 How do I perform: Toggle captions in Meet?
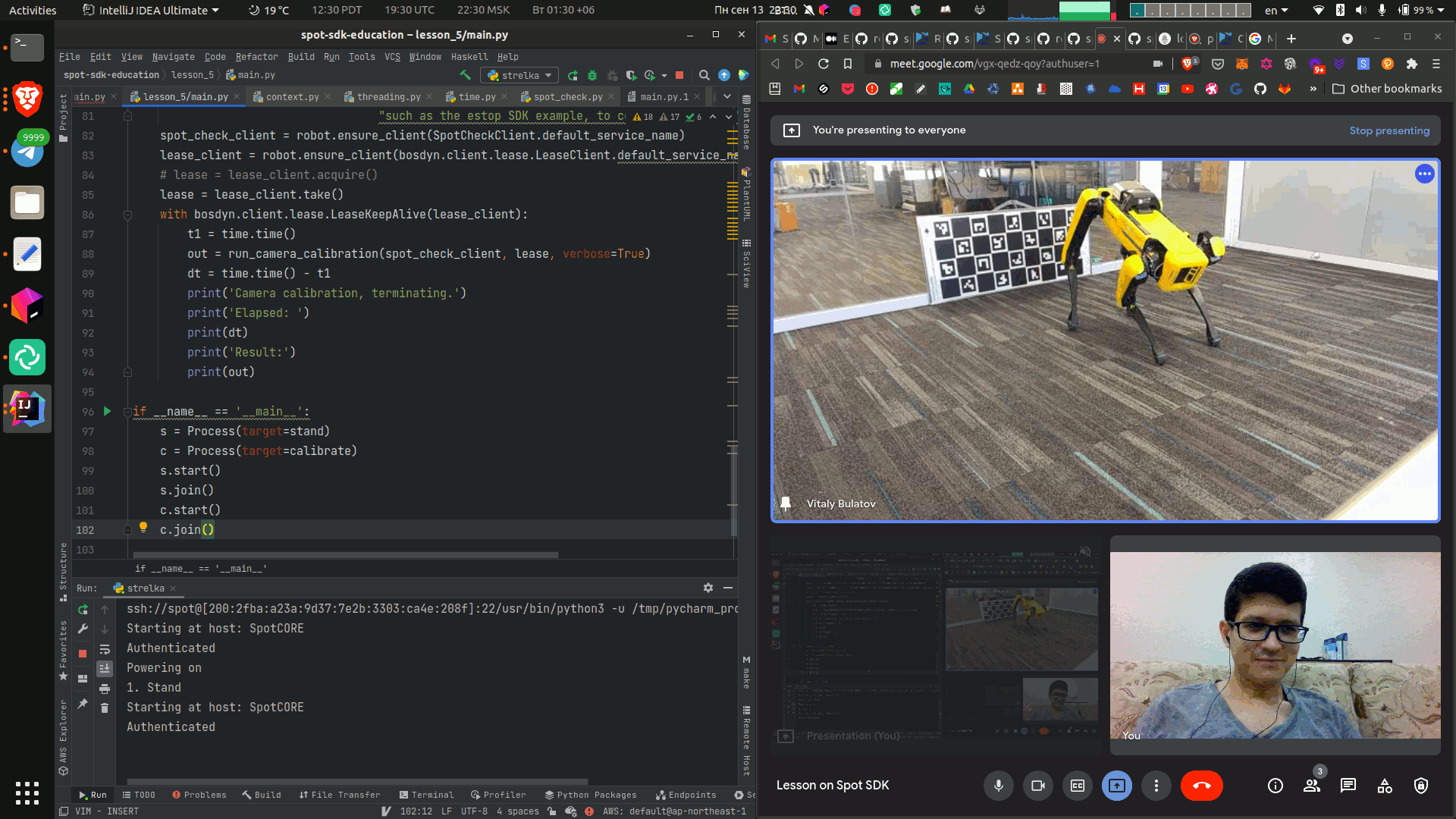(1078, 786)
